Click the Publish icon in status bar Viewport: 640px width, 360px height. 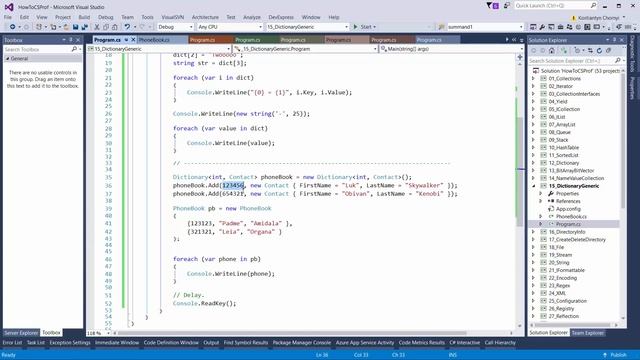605,355
